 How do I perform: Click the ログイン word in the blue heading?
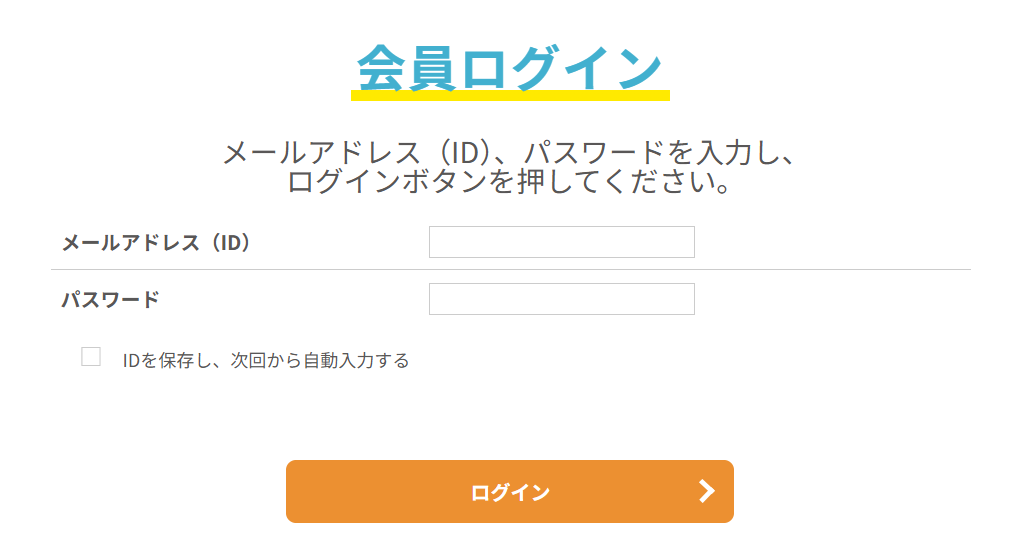560,68
